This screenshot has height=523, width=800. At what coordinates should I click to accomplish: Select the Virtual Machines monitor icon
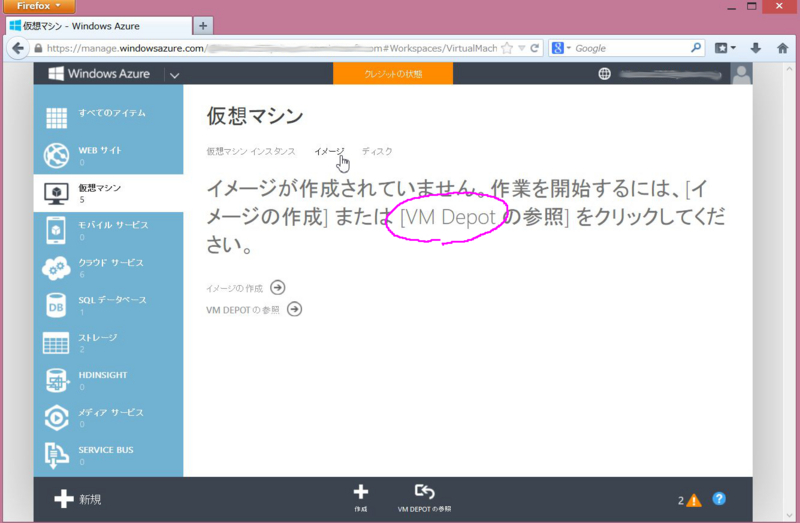[56, 193]
